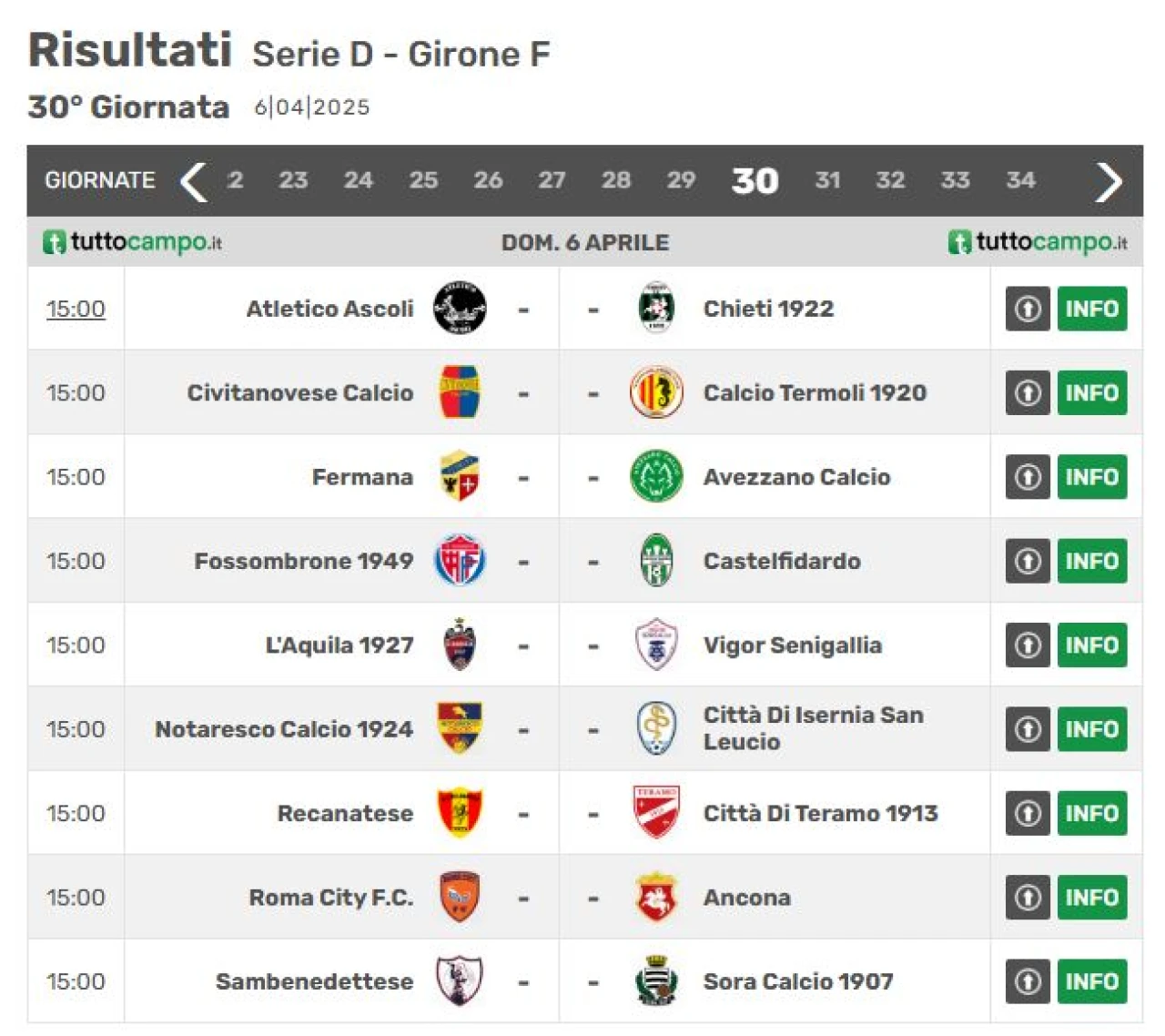
Task: Open Notaresco Calcio 1924 team page
Action: click(x=284, y=729)
